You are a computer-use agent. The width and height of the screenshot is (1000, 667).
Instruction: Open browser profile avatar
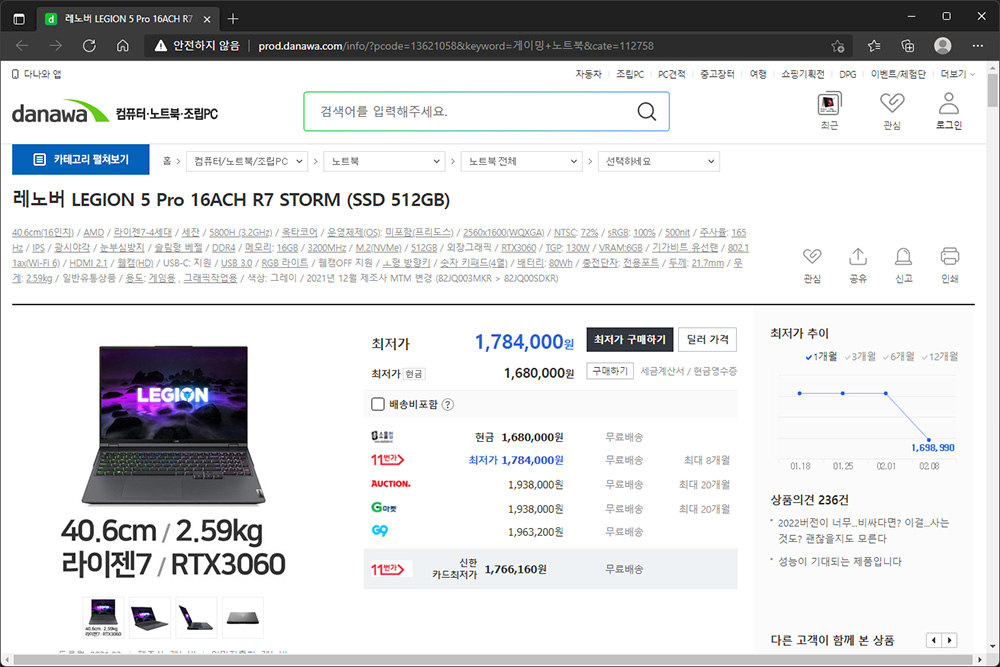943,45
